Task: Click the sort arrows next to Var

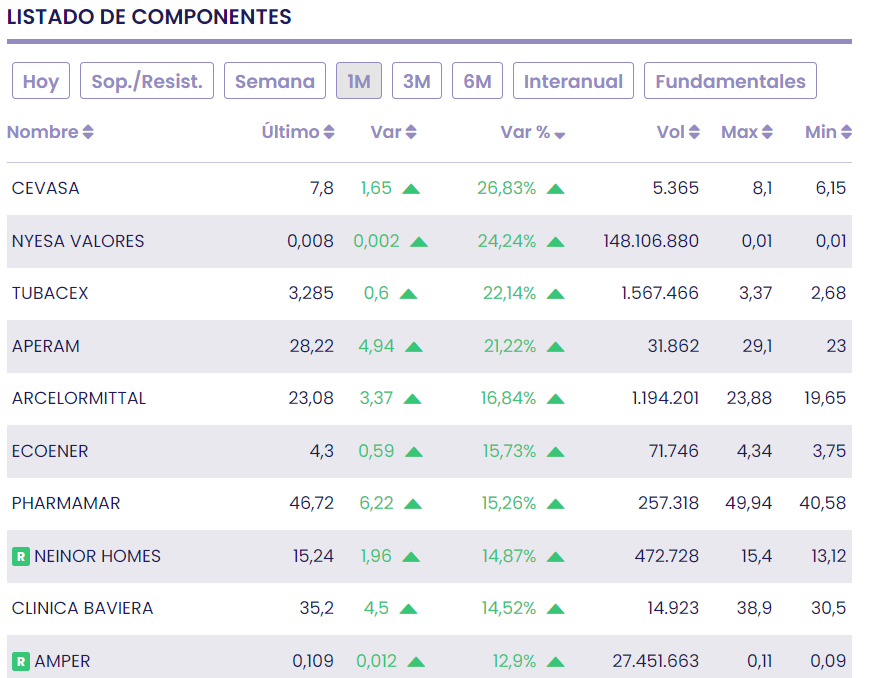Action: 411,133
